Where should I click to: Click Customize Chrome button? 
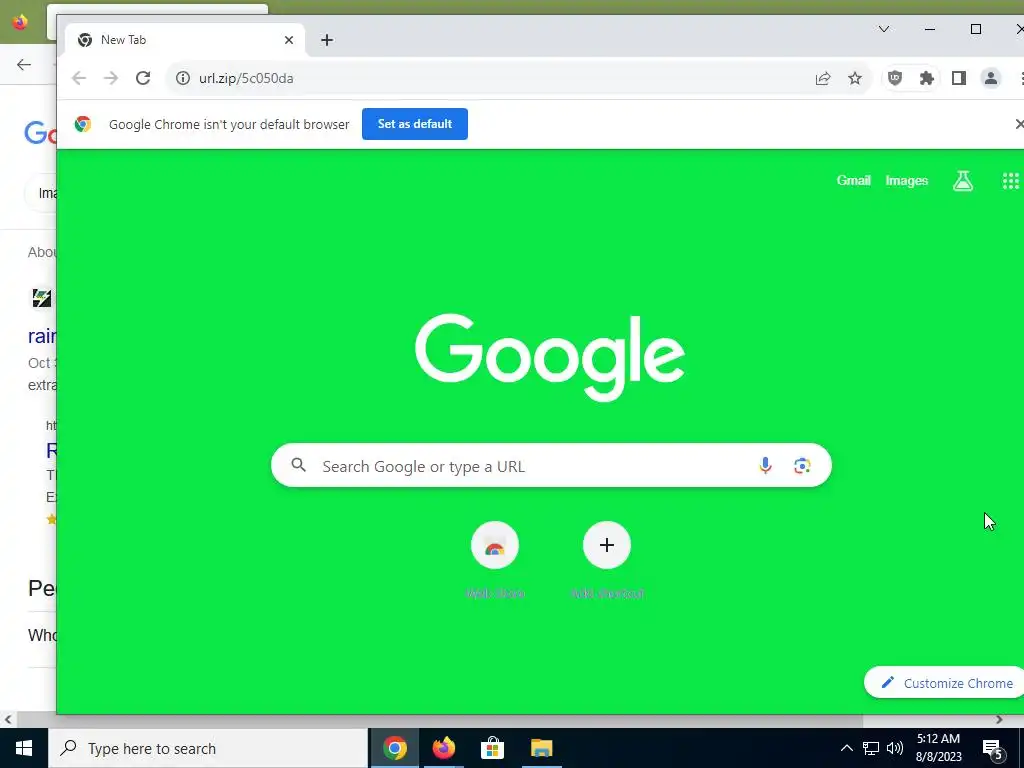click(x=946, y=683)
